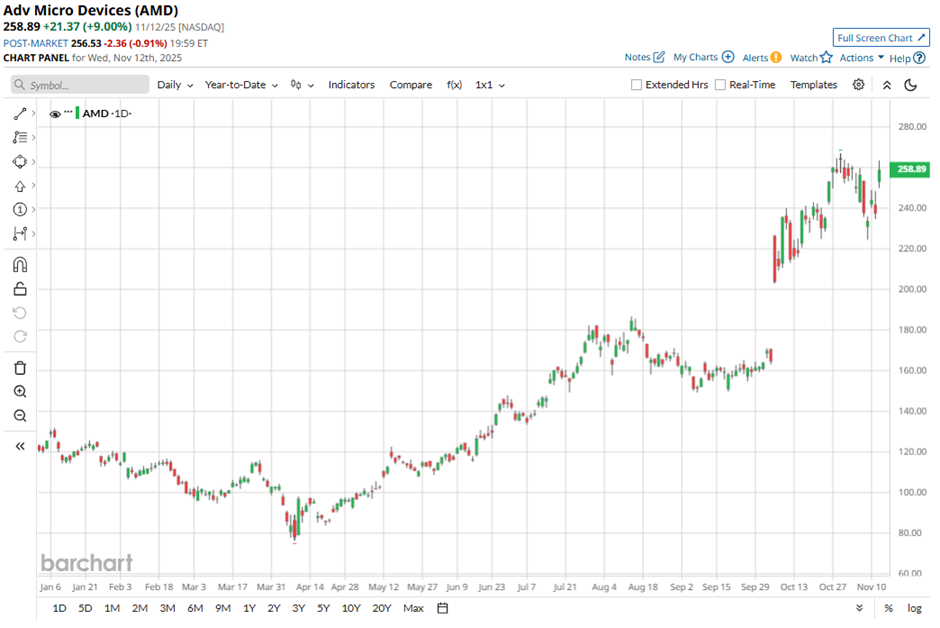Toggle the magnet snap tool
This screenshot has height=628, width=940.
point(20,265)
